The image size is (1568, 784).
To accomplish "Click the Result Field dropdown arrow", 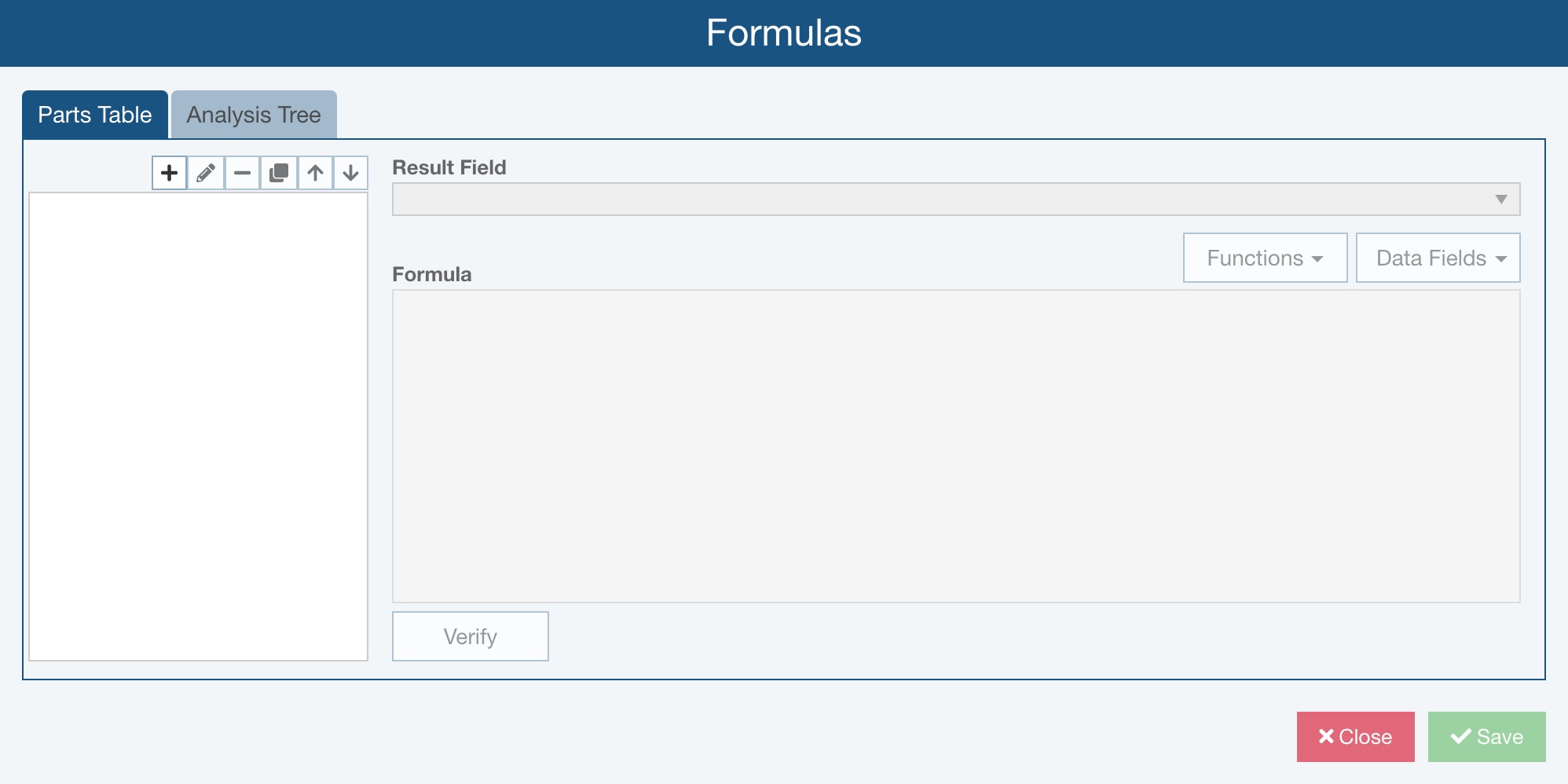I will coord(1500,200).
